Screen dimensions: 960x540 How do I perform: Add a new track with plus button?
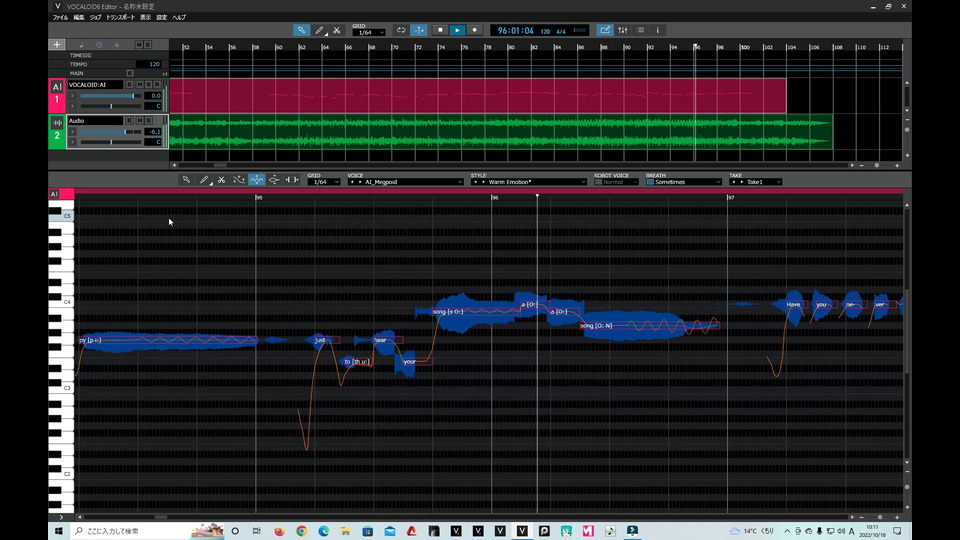(57, 44)
